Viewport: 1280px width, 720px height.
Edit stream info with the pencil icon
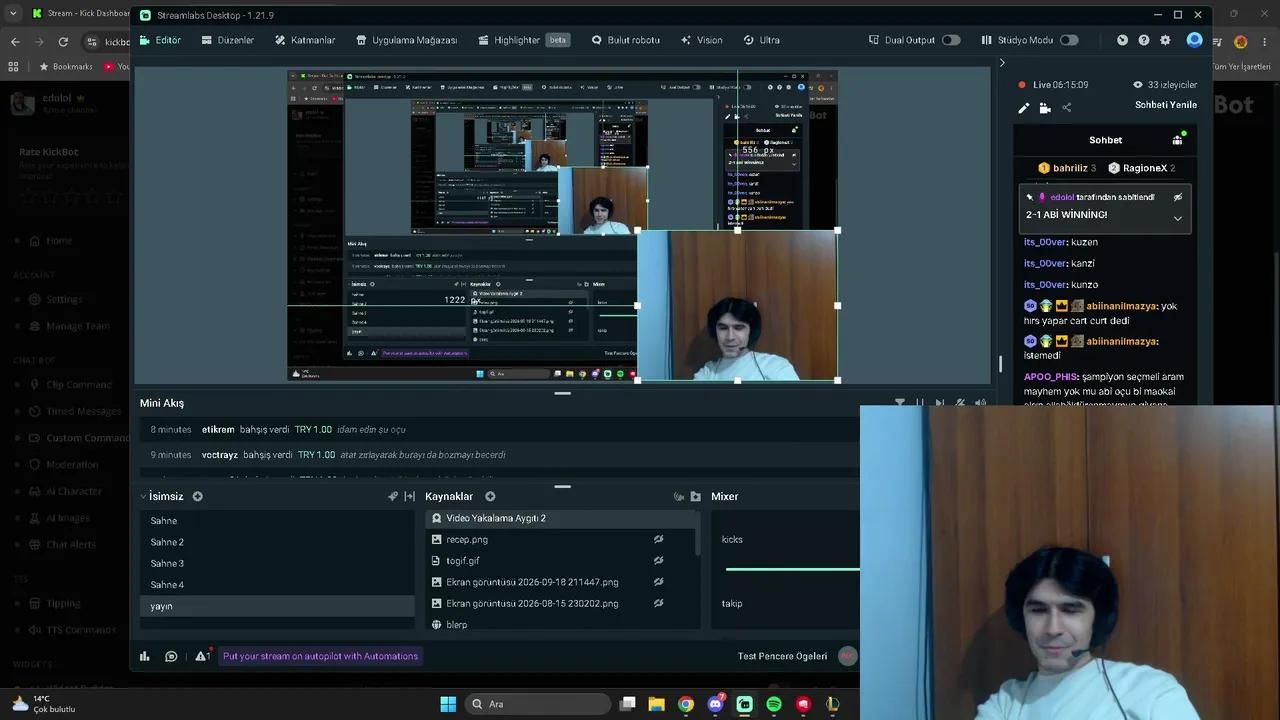point(1023,108)
